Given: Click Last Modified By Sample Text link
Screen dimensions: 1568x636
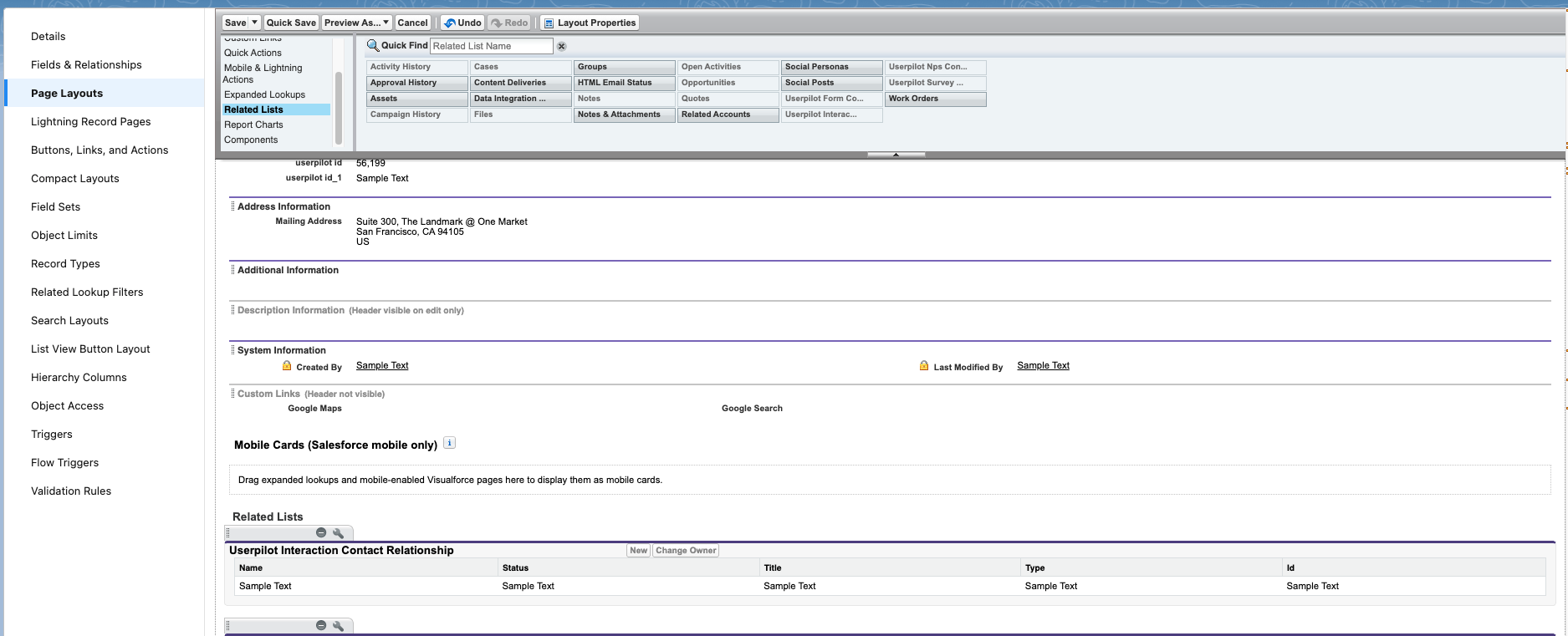Looking at the screenshot, I should [1043, 365].
